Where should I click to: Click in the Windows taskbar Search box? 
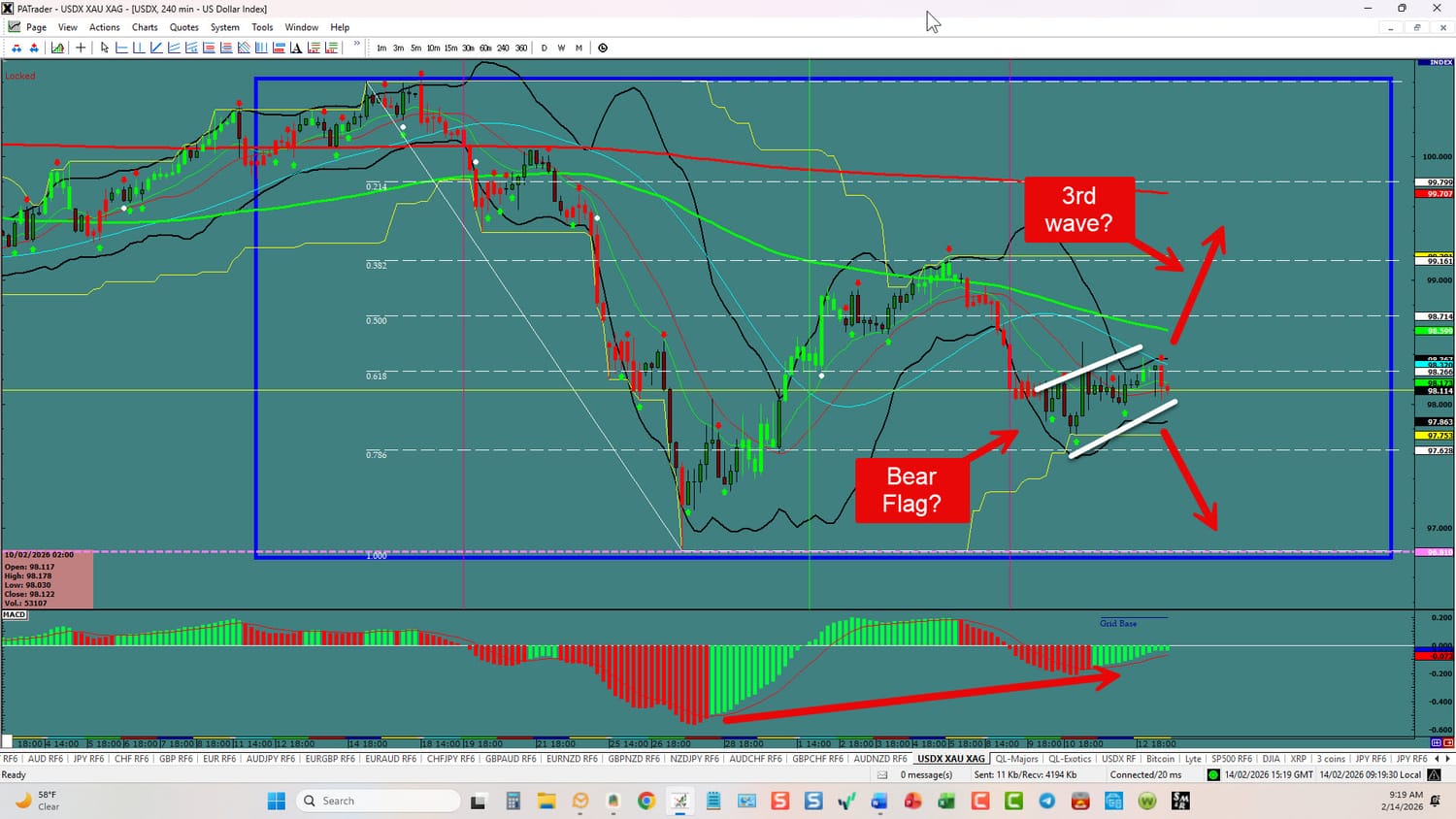(379, 801)
